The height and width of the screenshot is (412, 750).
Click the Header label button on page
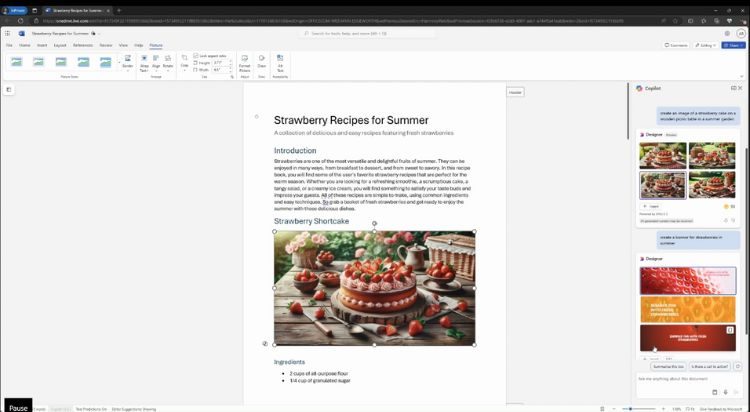515,92
